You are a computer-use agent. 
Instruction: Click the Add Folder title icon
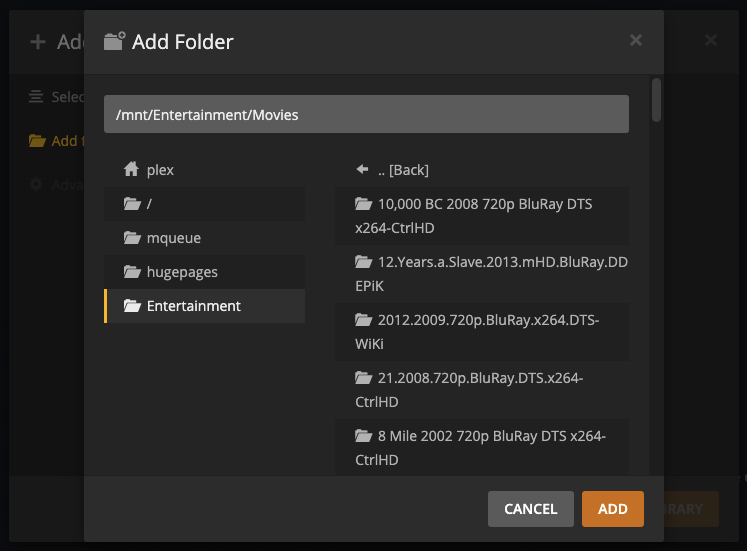click(x=115, y=42)
